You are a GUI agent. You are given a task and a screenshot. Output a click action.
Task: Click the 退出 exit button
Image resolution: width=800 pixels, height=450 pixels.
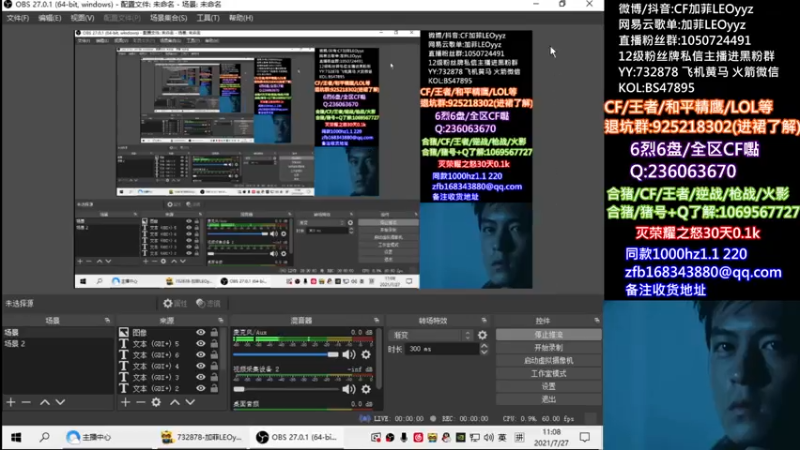click(548, 399)
